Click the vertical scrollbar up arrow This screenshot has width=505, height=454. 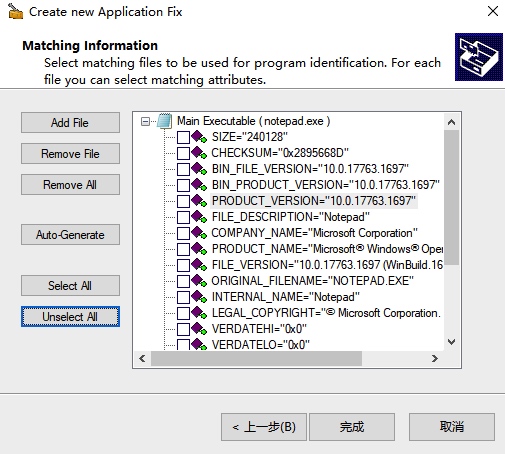tap(452, 122)
